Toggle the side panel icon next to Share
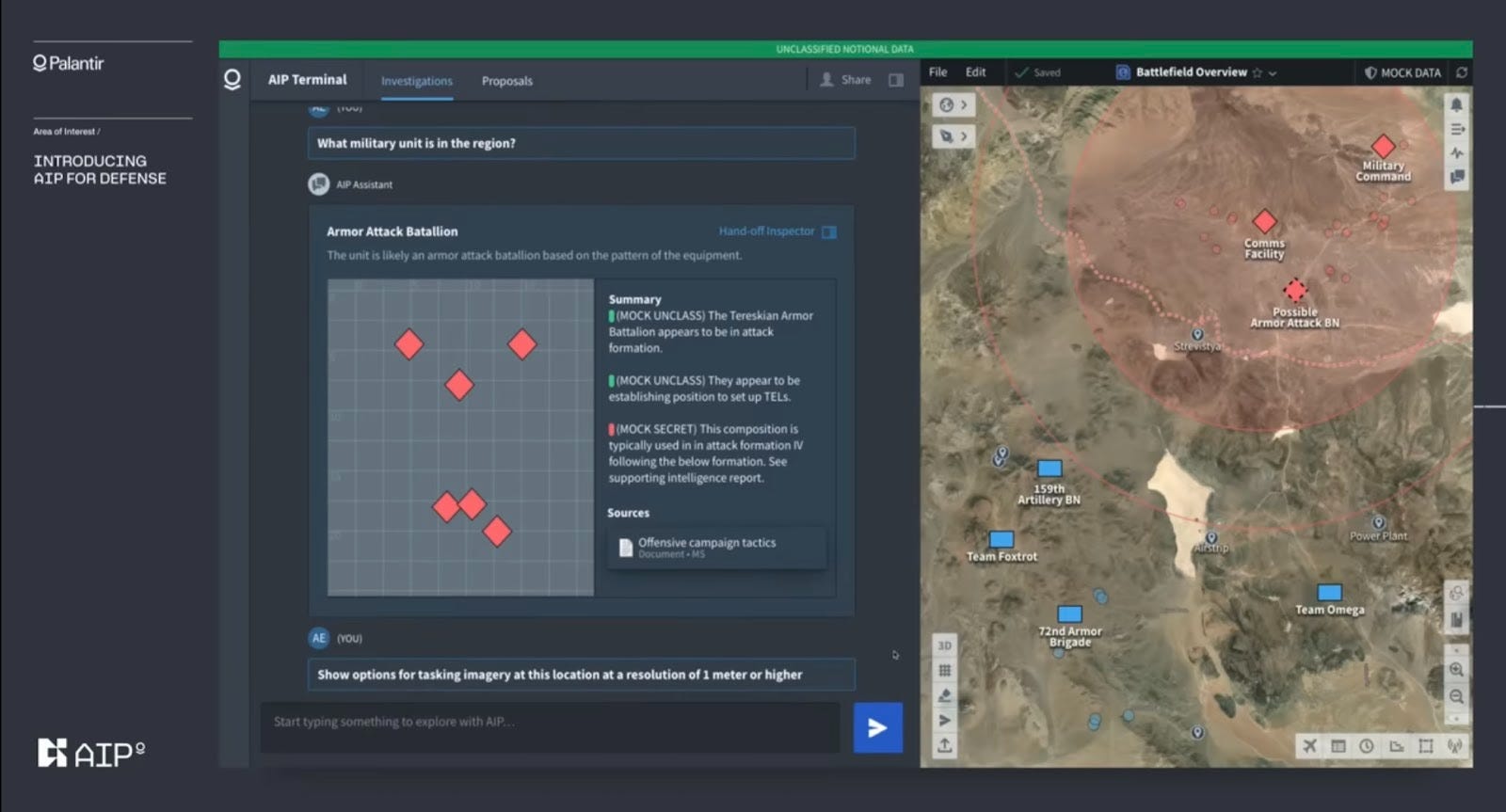 coord(896,80)
